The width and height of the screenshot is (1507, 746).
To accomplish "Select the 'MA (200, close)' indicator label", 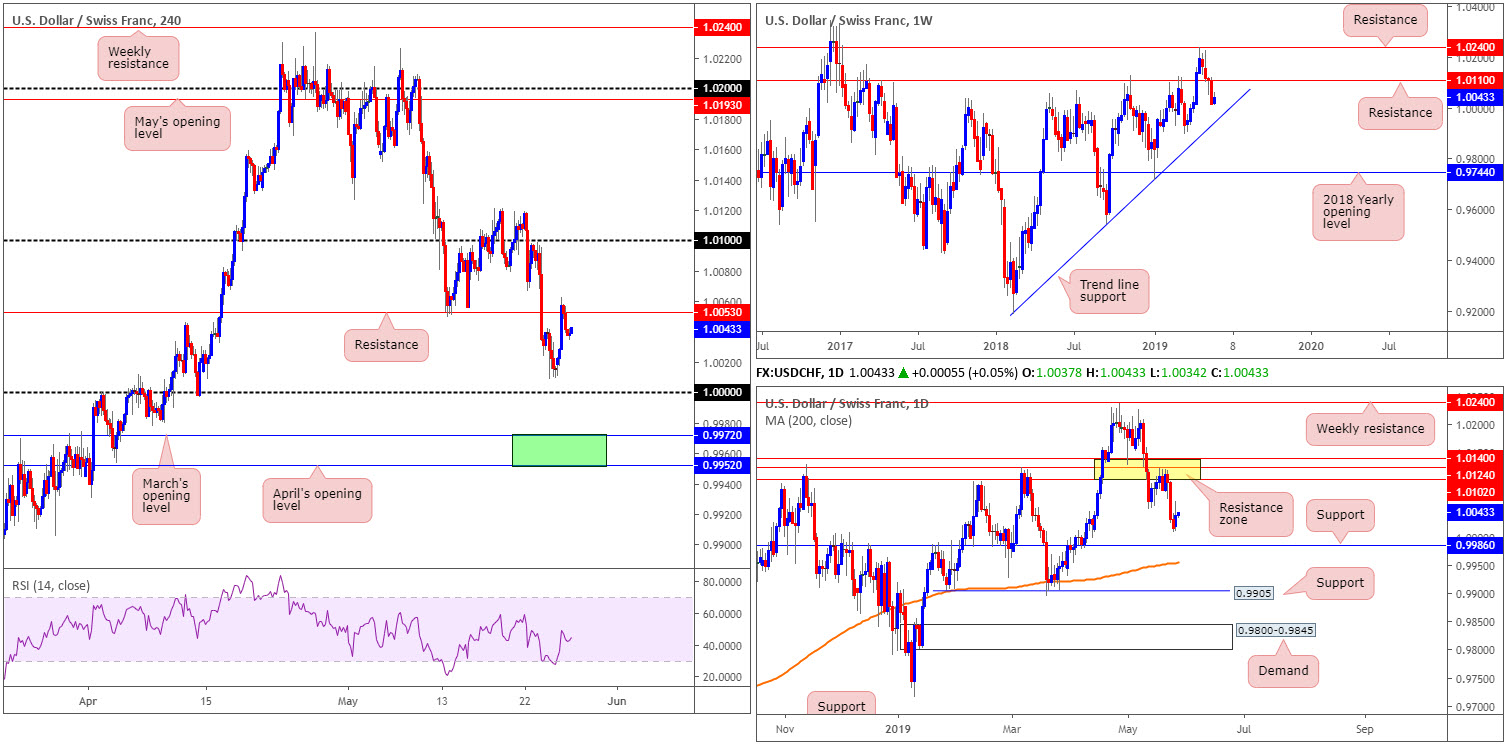I will coord(811,420).
